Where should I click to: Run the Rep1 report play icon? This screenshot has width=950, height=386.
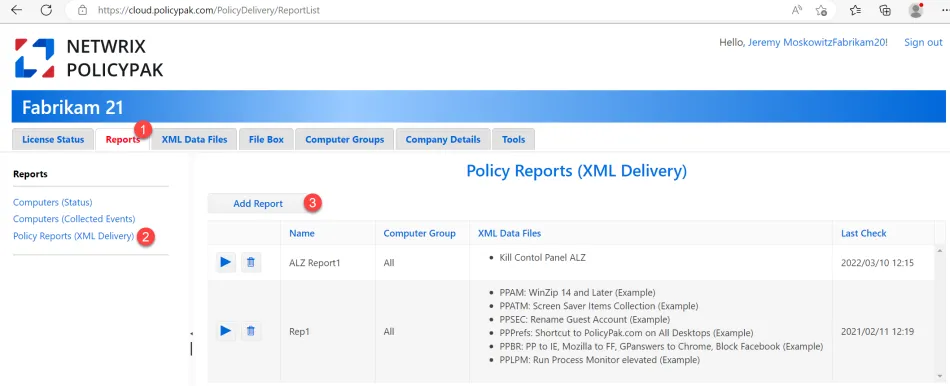click(225, 331)
